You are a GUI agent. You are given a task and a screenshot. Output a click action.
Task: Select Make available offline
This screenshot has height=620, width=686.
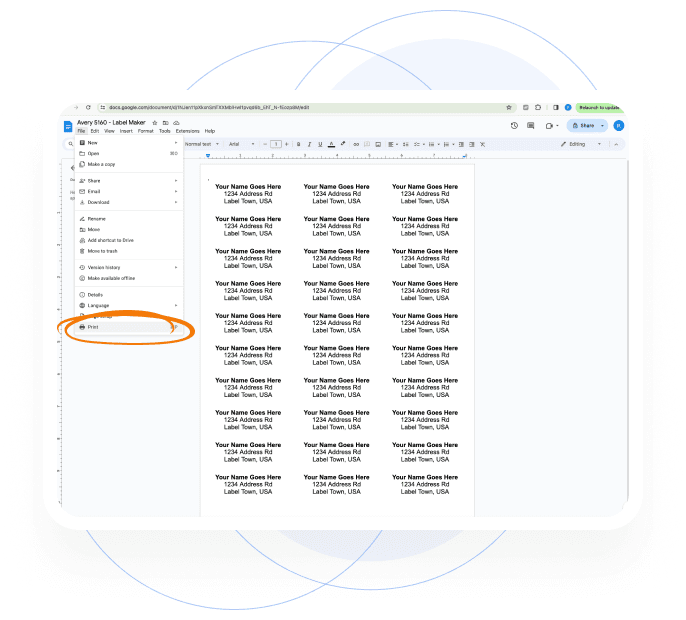(129, 278)
